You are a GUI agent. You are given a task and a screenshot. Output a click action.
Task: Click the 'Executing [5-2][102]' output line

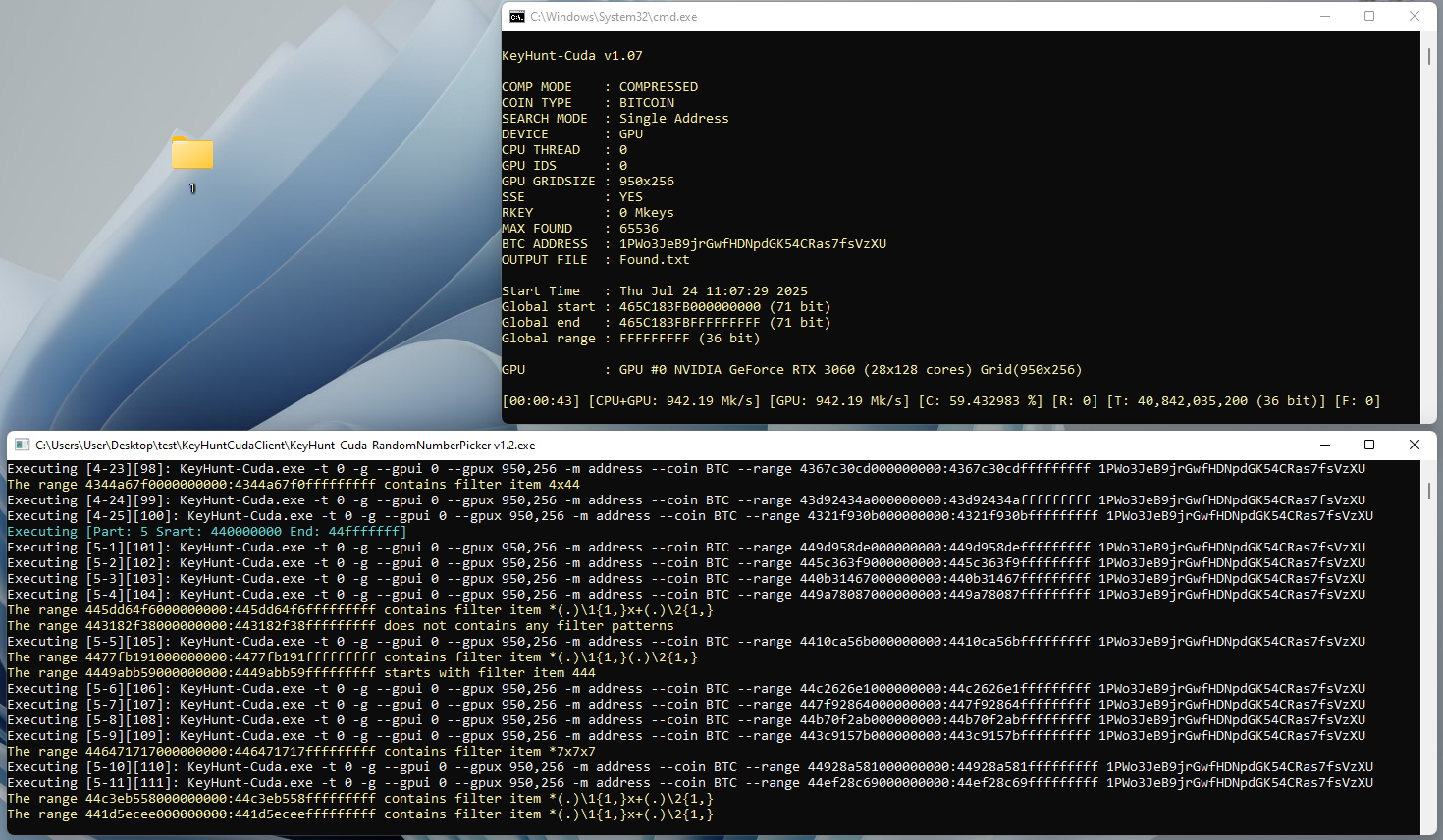pyautogui.click(x=686, y=563)
